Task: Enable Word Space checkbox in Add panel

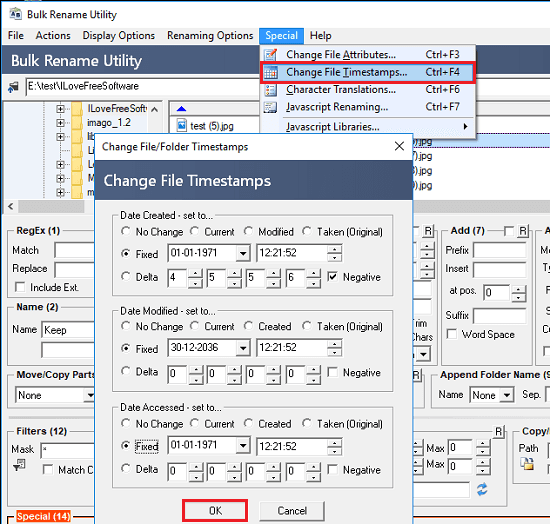Action: 452,334
